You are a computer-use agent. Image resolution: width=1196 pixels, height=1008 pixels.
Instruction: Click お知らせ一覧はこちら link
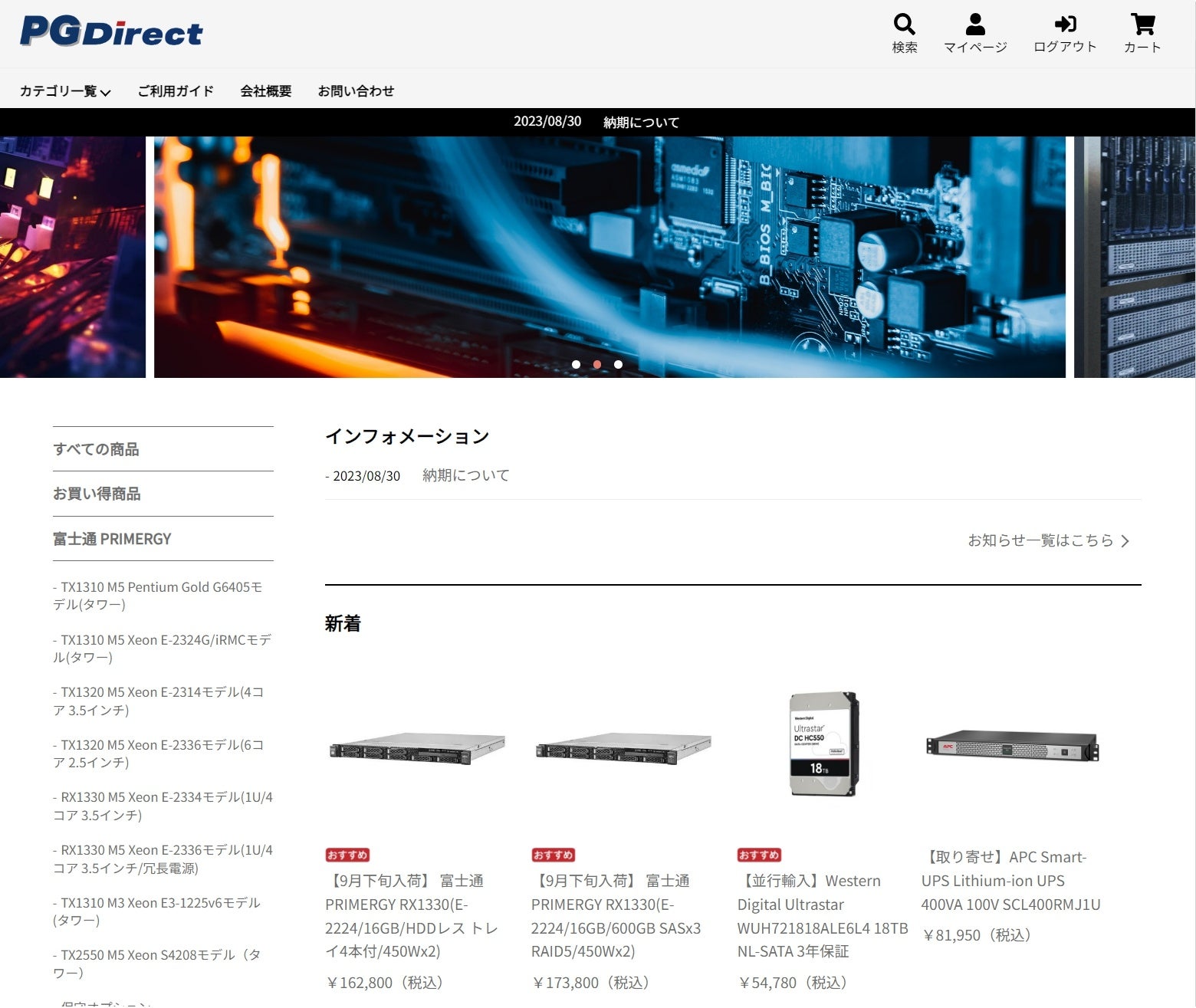[1040, 540]
